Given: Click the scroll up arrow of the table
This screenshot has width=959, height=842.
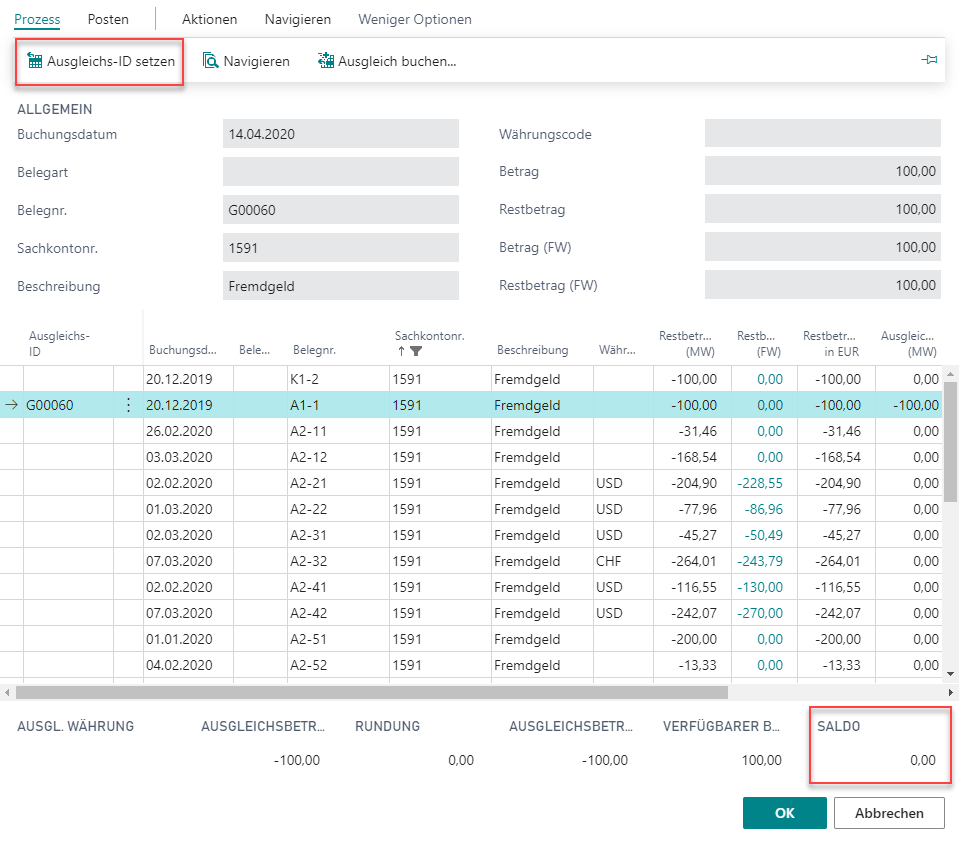Looking at the screenshot, I should [950, 373].
